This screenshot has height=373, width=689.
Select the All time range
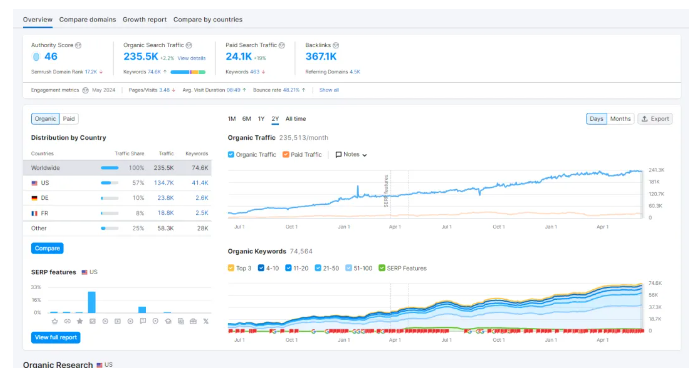point(296,119)
